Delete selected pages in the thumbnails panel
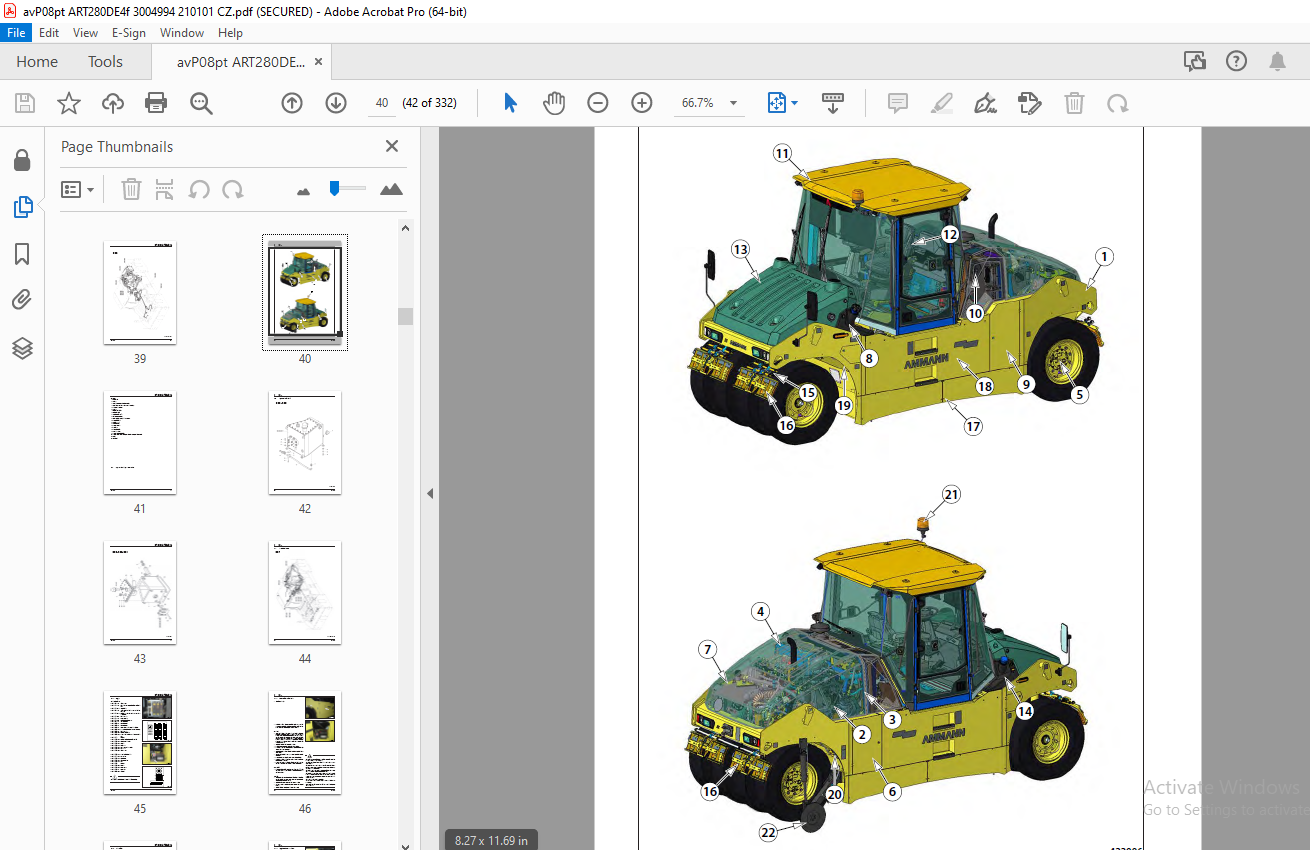 pyautogui.click(x=131, y=189)
